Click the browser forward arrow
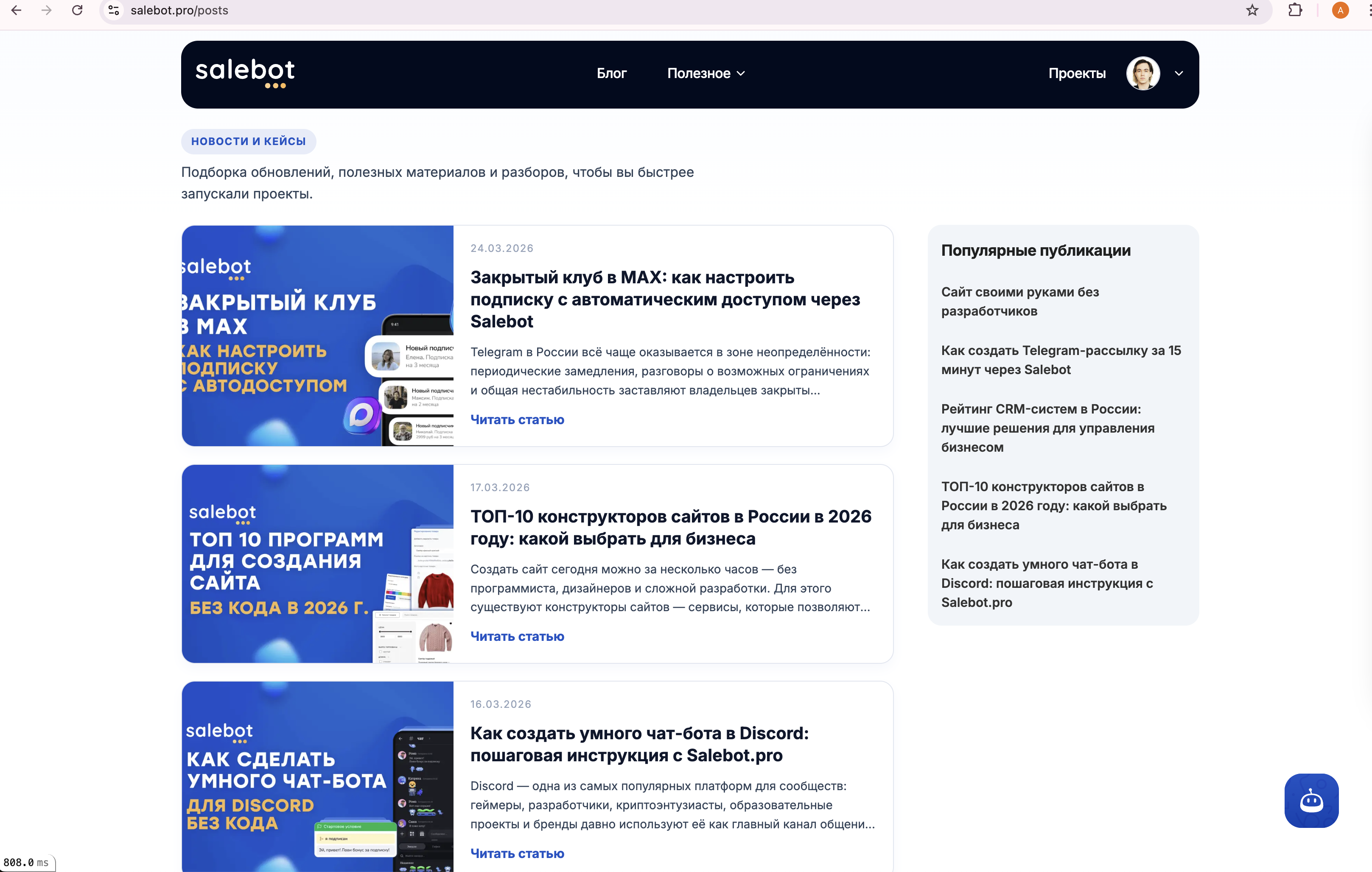The height and width of the screenshot is (872, 1372). coord(47,10)
